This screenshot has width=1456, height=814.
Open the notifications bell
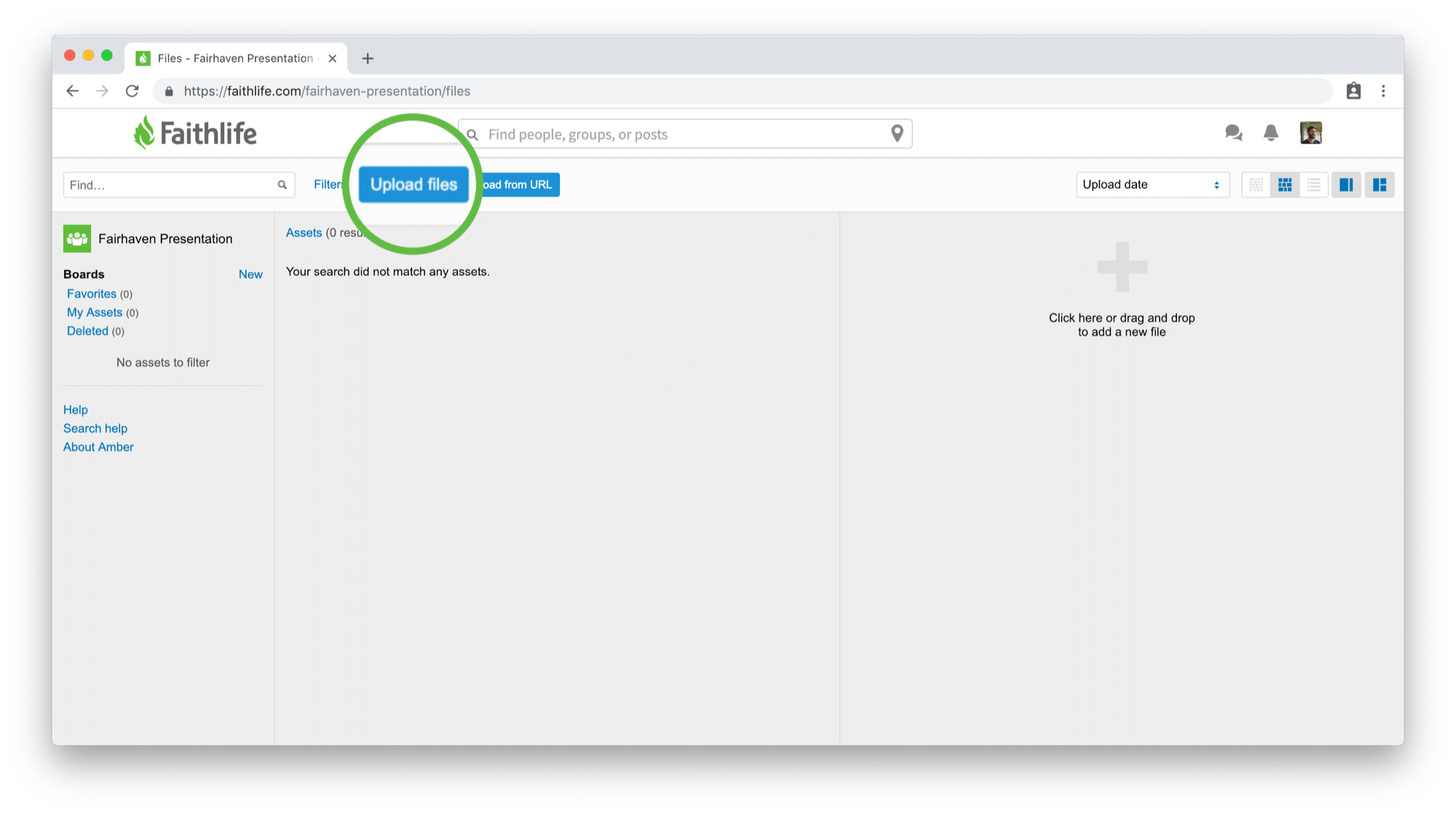[1271, 133]
